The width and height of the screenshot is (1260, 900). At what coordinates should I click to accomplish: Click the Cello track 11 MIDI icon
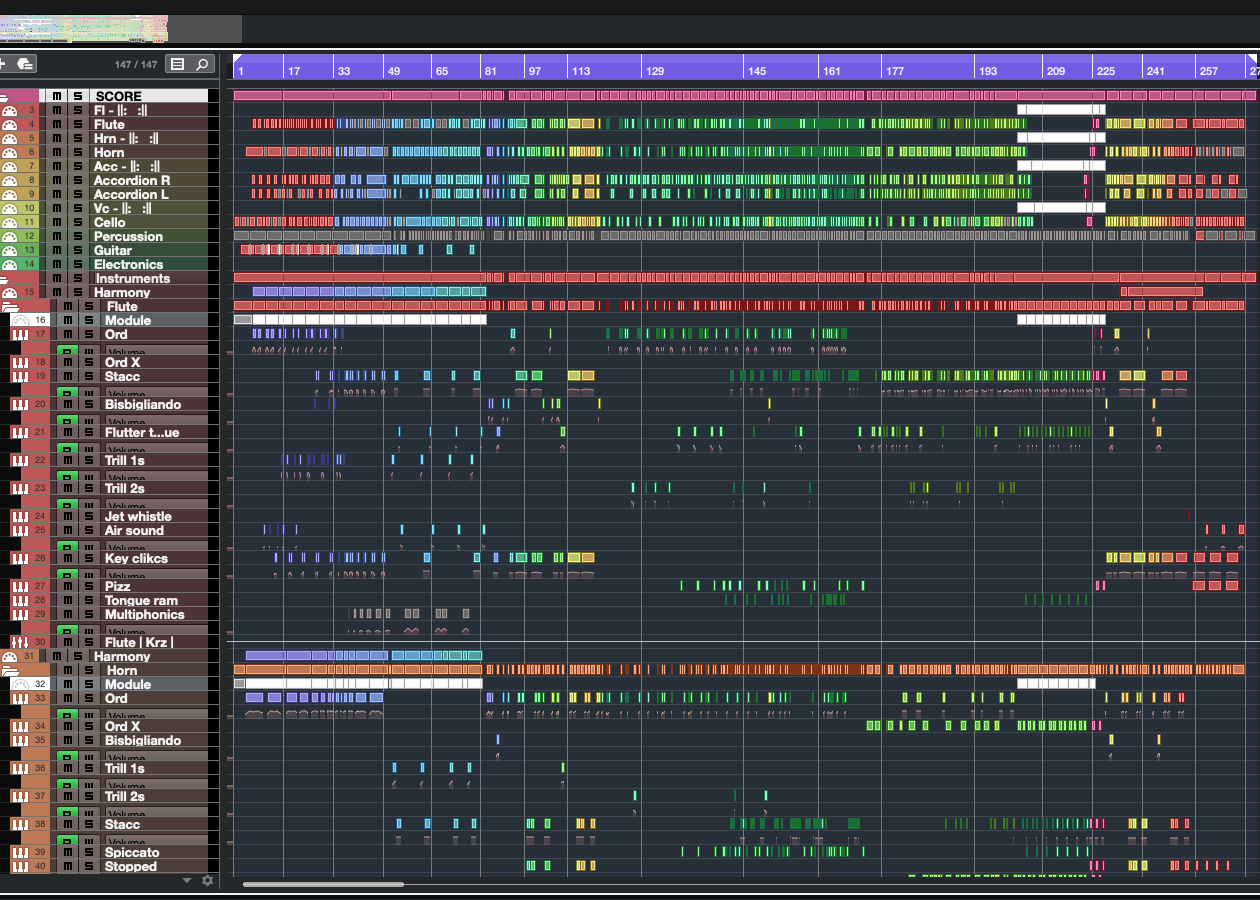tap(10, 223)
